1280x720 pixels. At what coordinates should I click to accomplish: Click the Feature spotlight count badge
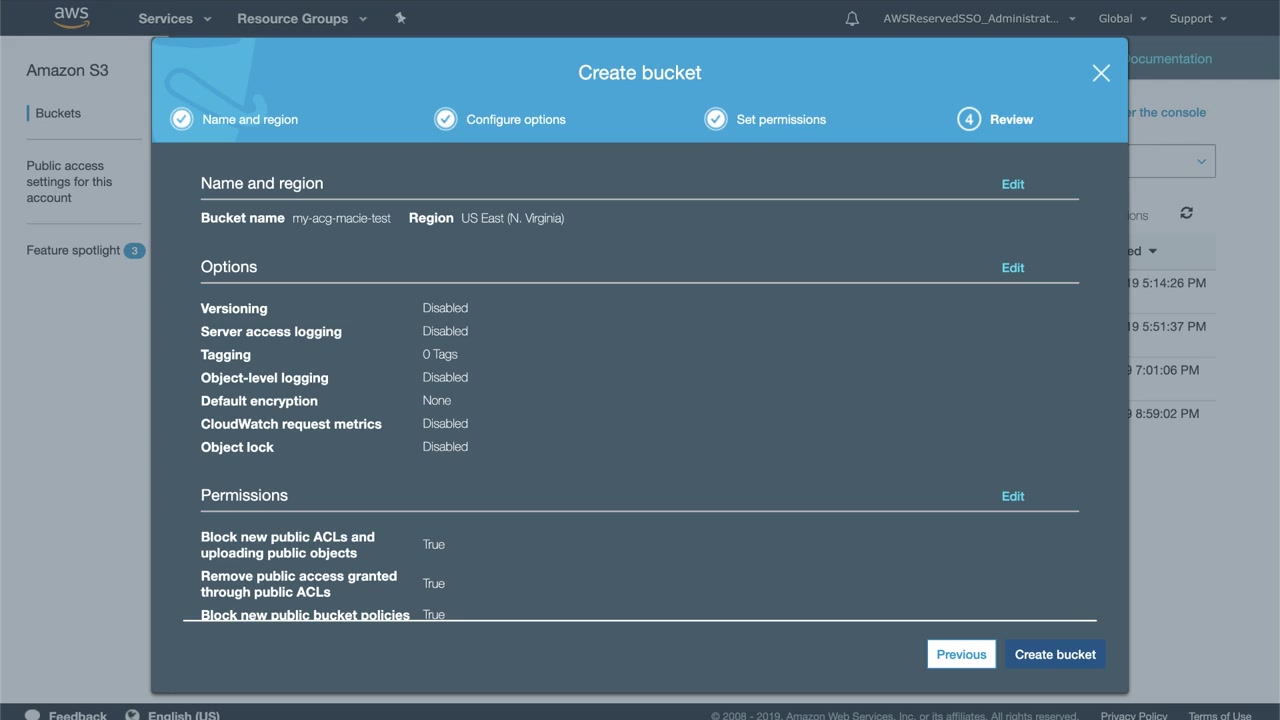click(x=134, y=250)
